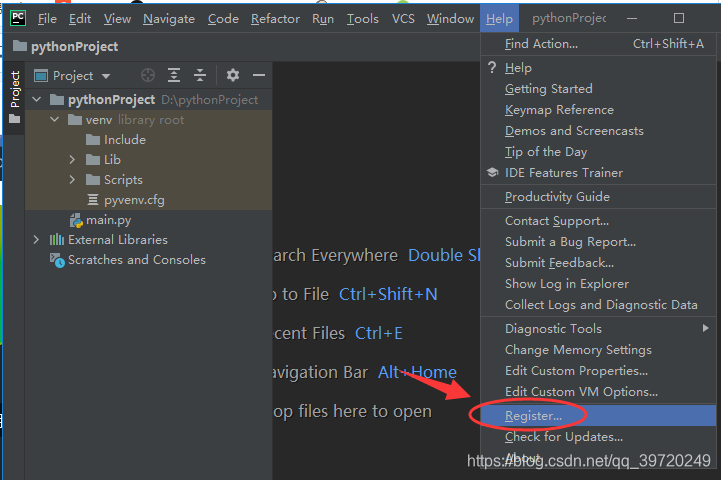Click the pyvenv.cfg file icon

click(93, 200)
